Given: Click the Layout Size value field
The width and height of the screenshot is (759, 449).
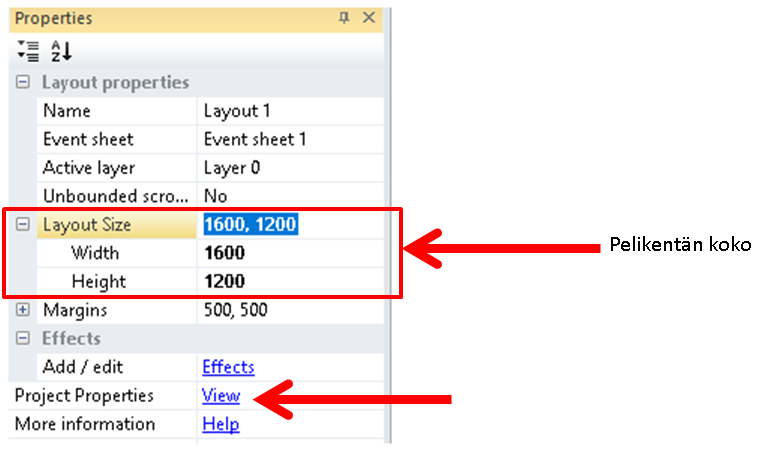Looking at the screenshot, I should 290,225.
